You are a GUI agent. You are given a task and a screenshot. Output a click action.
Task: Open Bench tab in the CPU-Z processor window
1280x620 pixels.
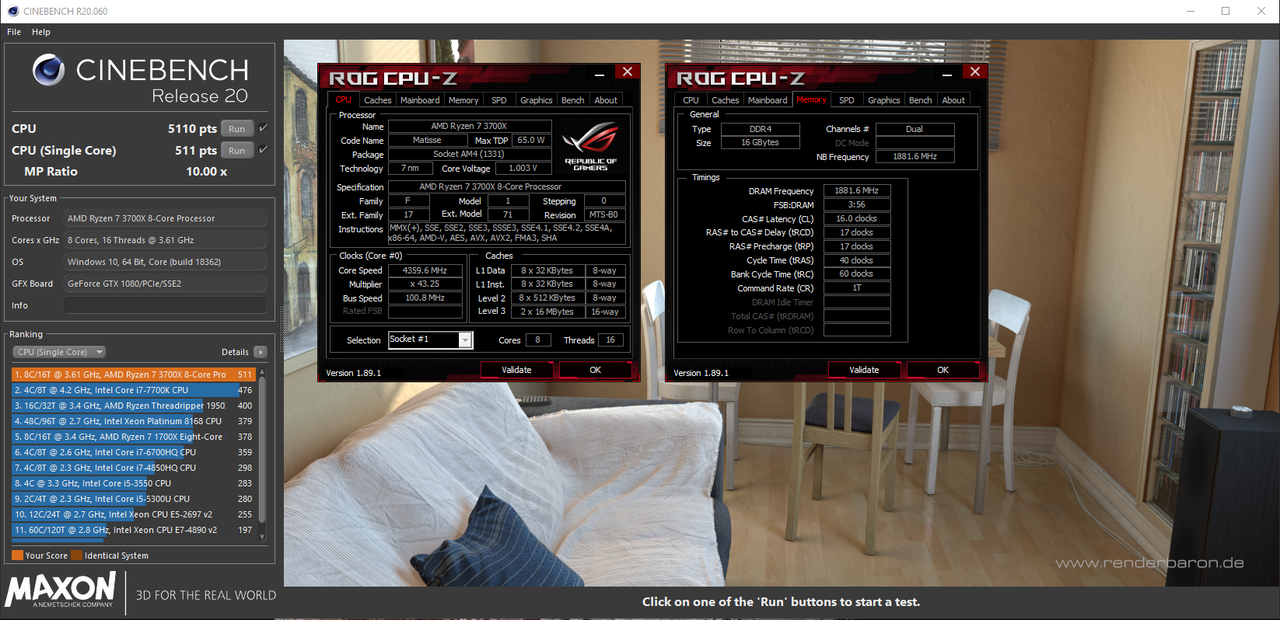coord(573,100)
